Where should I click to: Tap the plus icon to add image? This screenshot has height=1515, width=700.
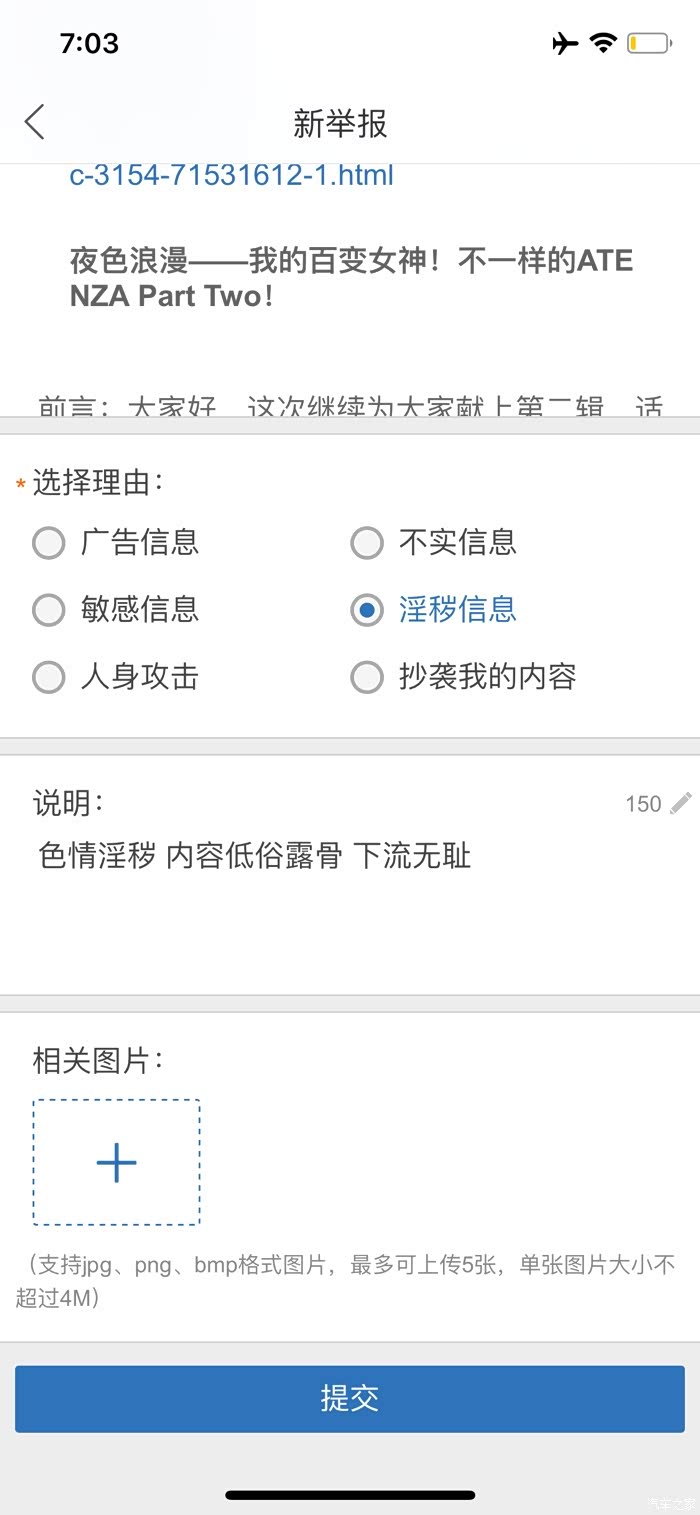[116, 1162]
